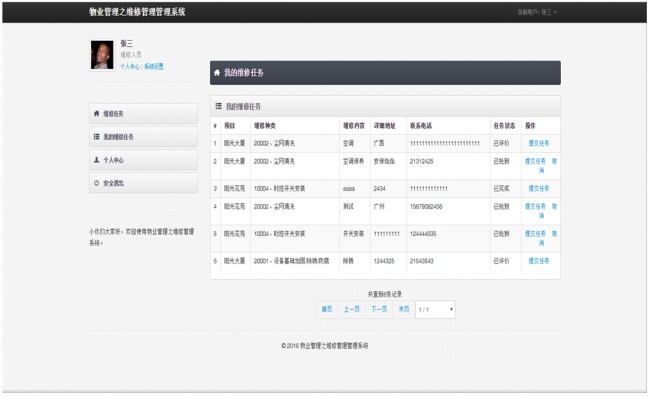Click the 维修人员 role label under 张三

coord(131,54)
